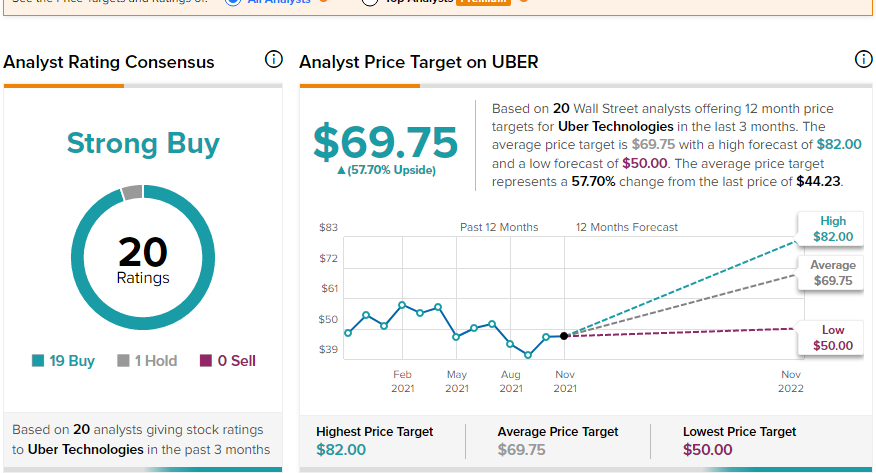876x473 pixels.
Task: Click the Low $50.00 forecast label
Action: pos(832,338)
